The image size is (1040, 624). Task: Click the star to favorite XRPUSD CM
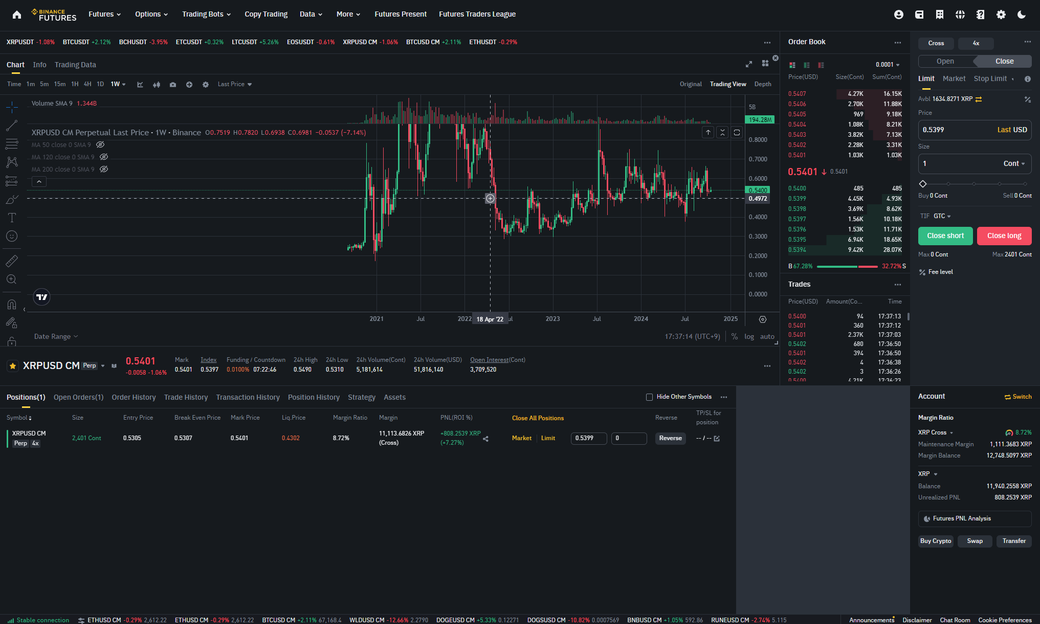(x=13, y=366)
